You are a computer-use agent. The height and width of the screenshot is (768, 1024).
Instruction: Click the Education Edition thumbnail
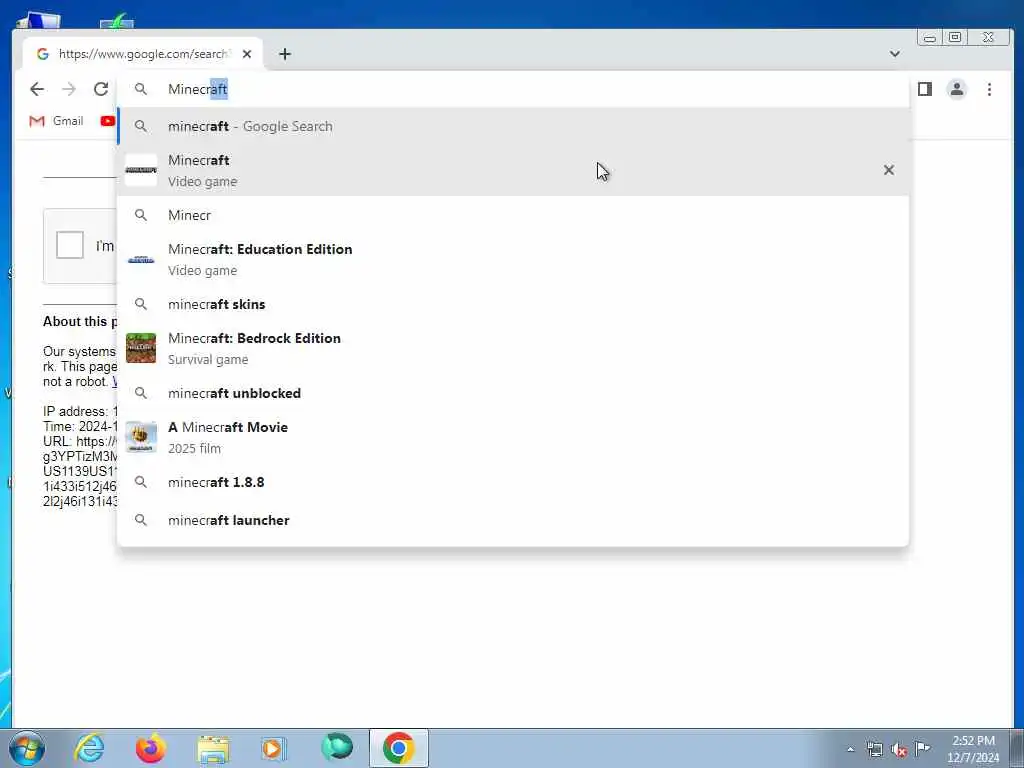click(141, 259)
